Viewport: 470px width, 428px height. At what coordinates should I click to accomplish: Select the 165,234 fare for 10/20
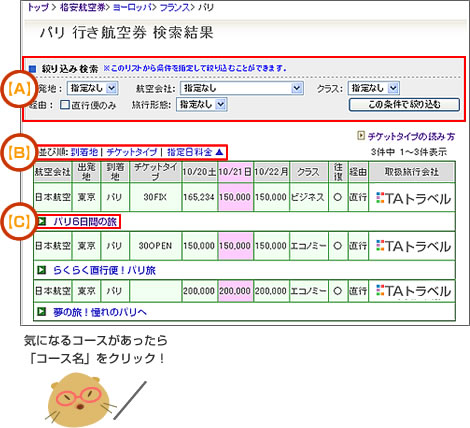199,197
